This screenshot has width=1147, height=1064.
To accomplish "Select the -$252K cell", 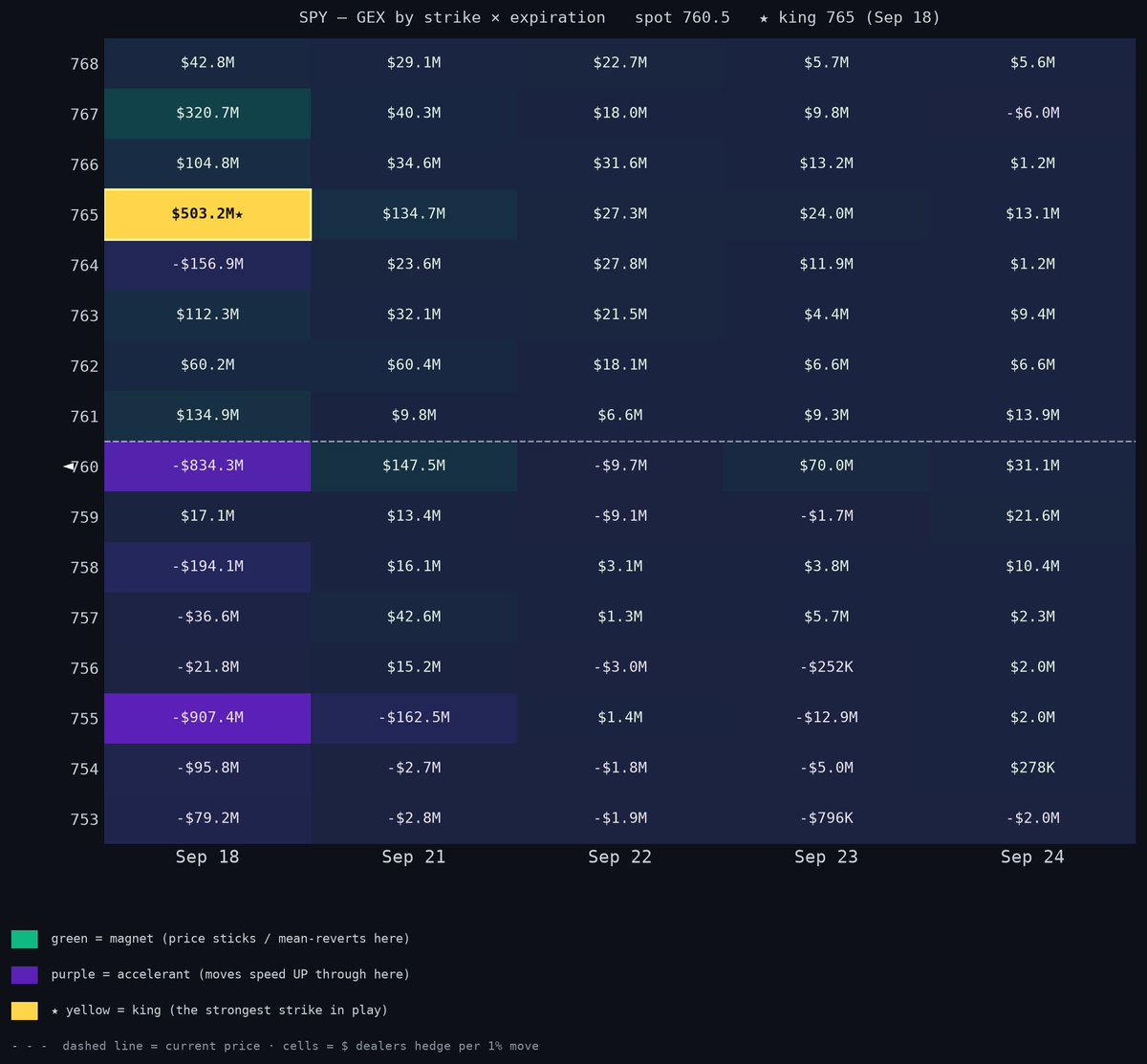I will pyautogui.click(x=826, y=667).
